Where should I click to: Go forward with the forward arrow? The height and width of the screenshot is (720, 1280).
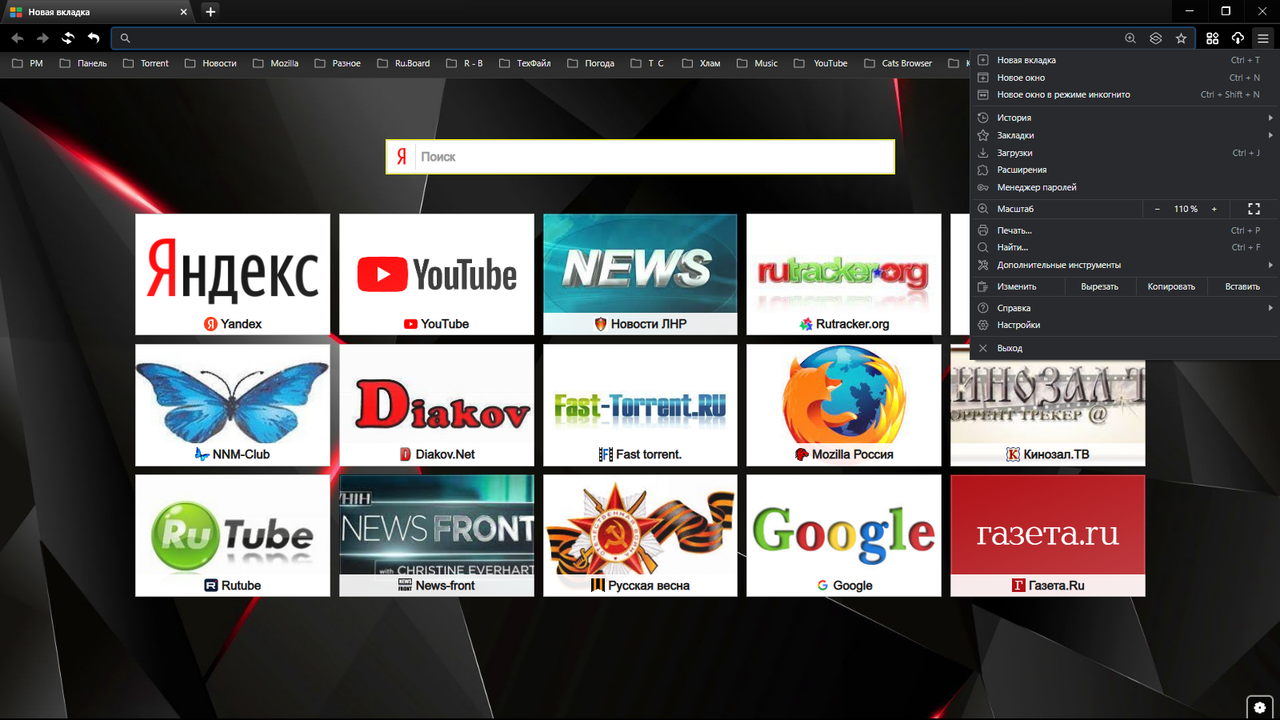click(42, 38)
